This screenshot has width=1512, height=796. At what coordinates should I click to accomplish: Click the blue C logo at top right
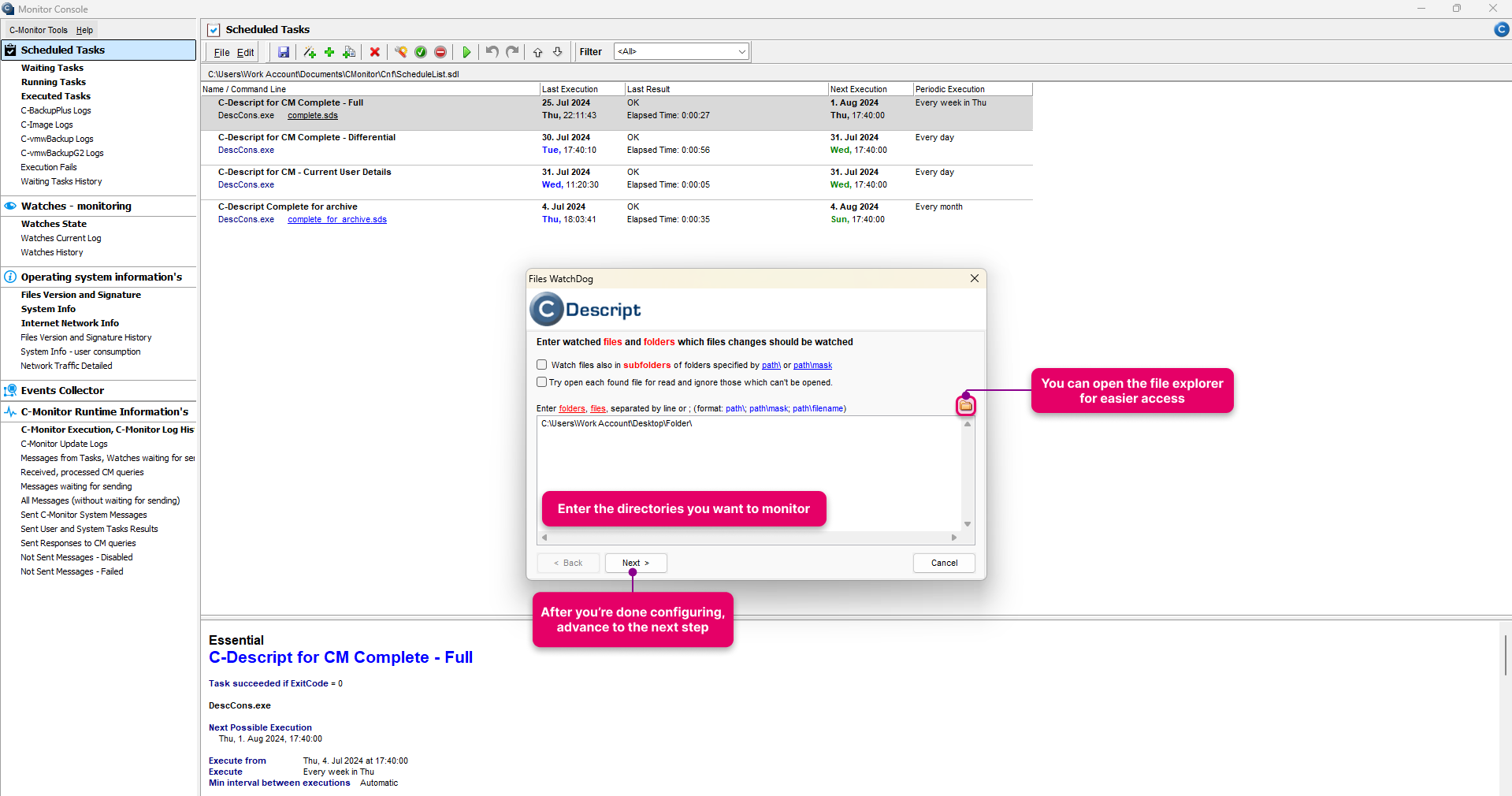tap(1502, 29)
